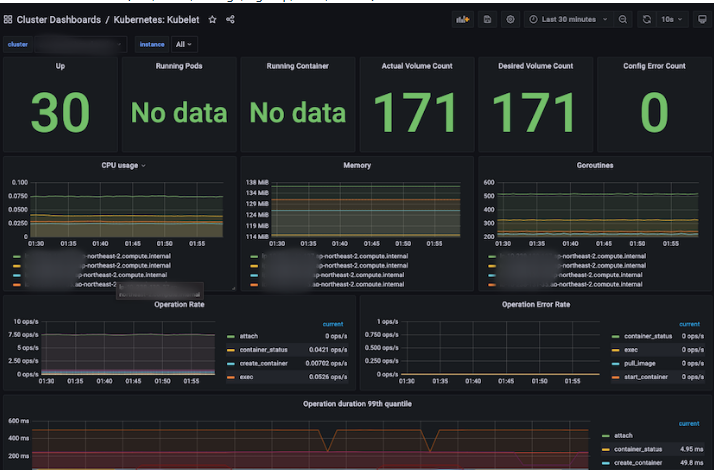This screenshot has width=714, height=476.
Task: Open the CPU usage panel menu
Action: (123, 165)
